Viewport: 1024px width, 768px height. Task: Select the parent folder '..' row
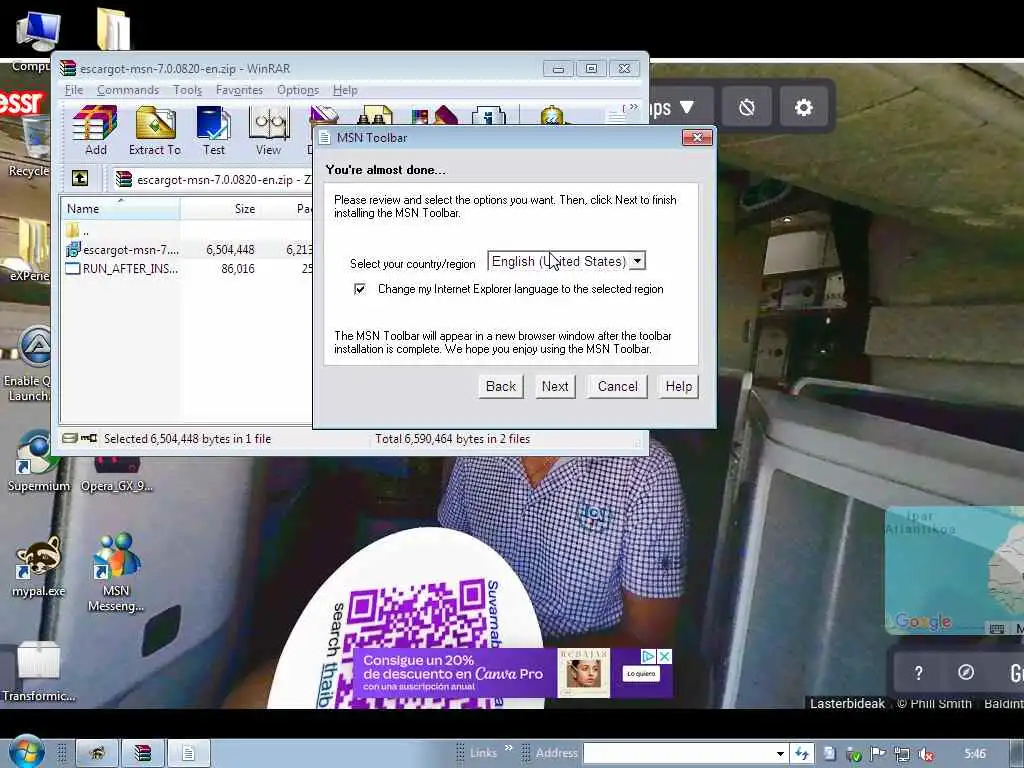tap(187, 231)
